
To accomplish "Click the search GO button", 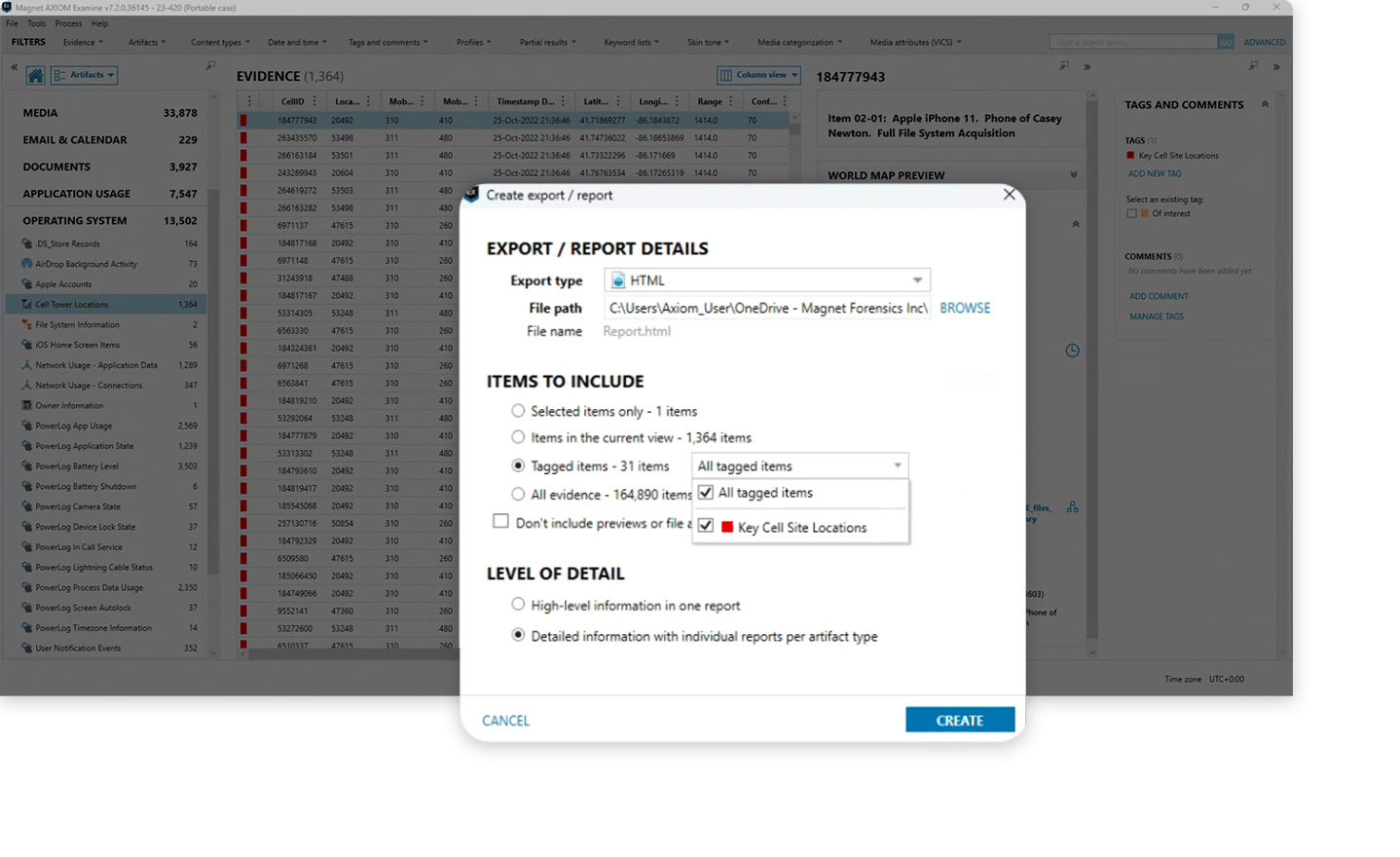I will pyautogui.click(x=1226, y=42).
